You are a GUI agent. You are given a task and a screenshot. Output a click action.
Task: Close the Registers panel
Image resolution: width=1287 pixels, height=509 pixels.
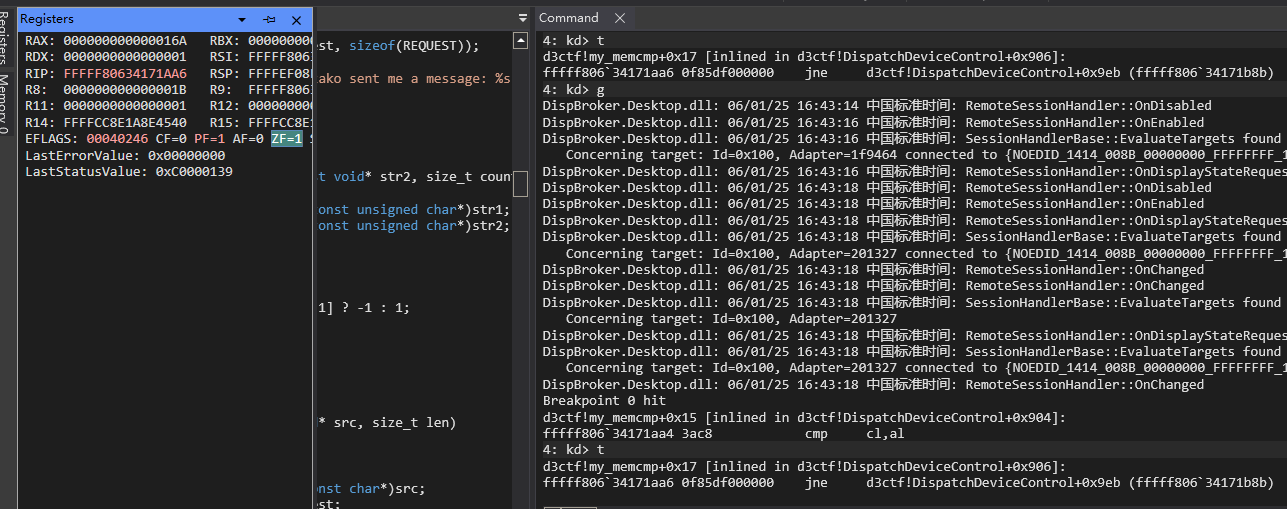tap(296, 20)
